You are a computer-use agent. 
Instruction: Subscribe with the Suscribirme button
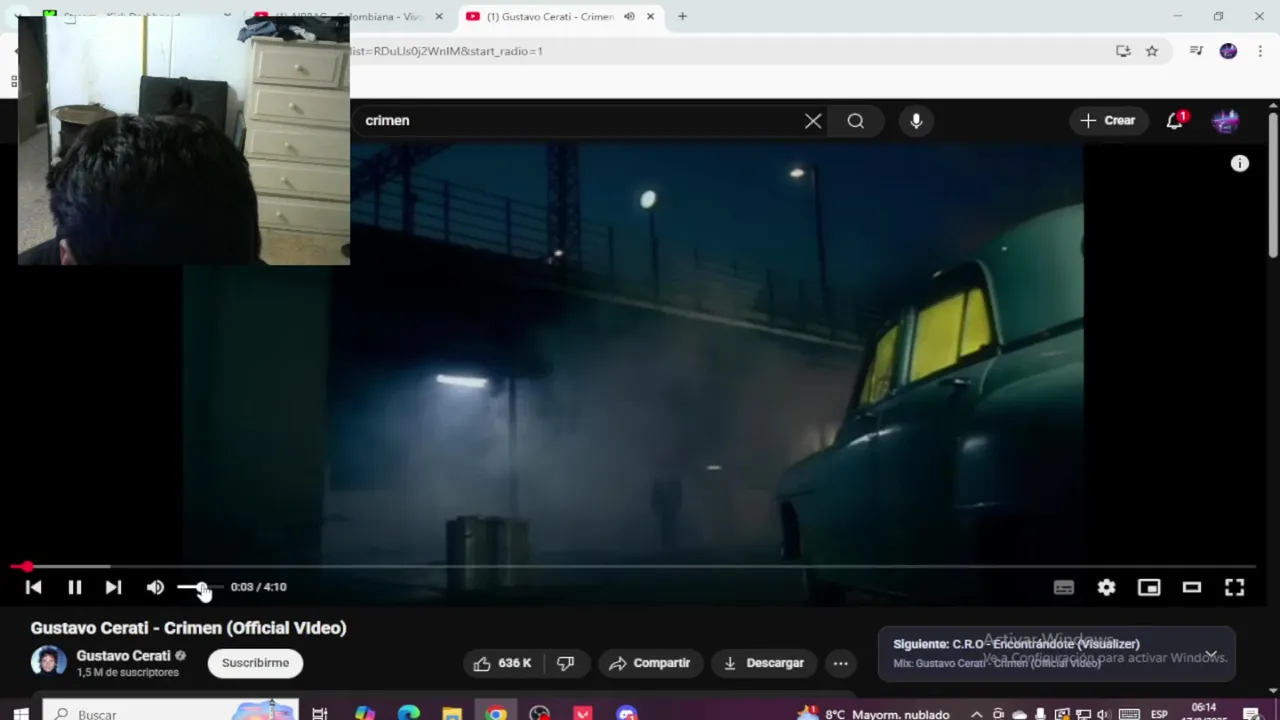pos(255,663)
